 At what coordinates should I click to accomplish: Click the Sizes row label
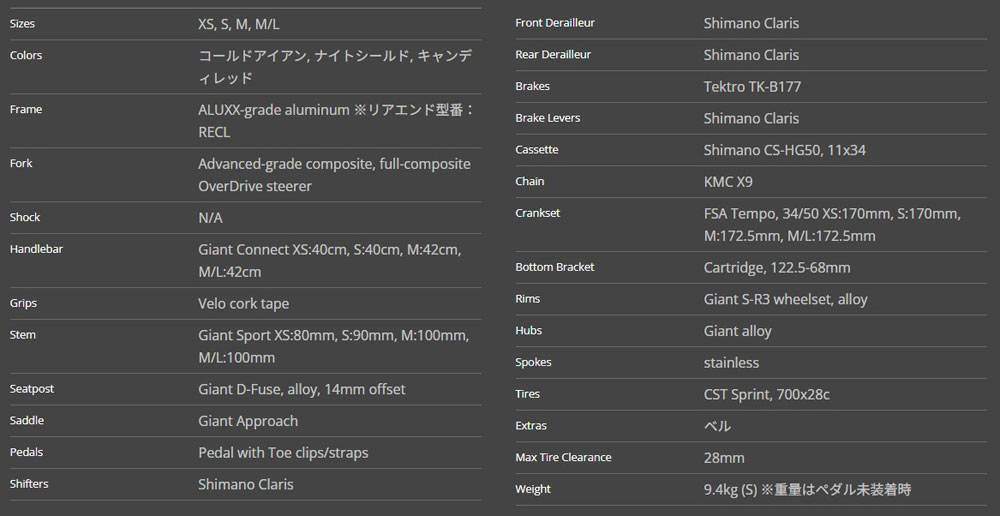pos(22,24)
